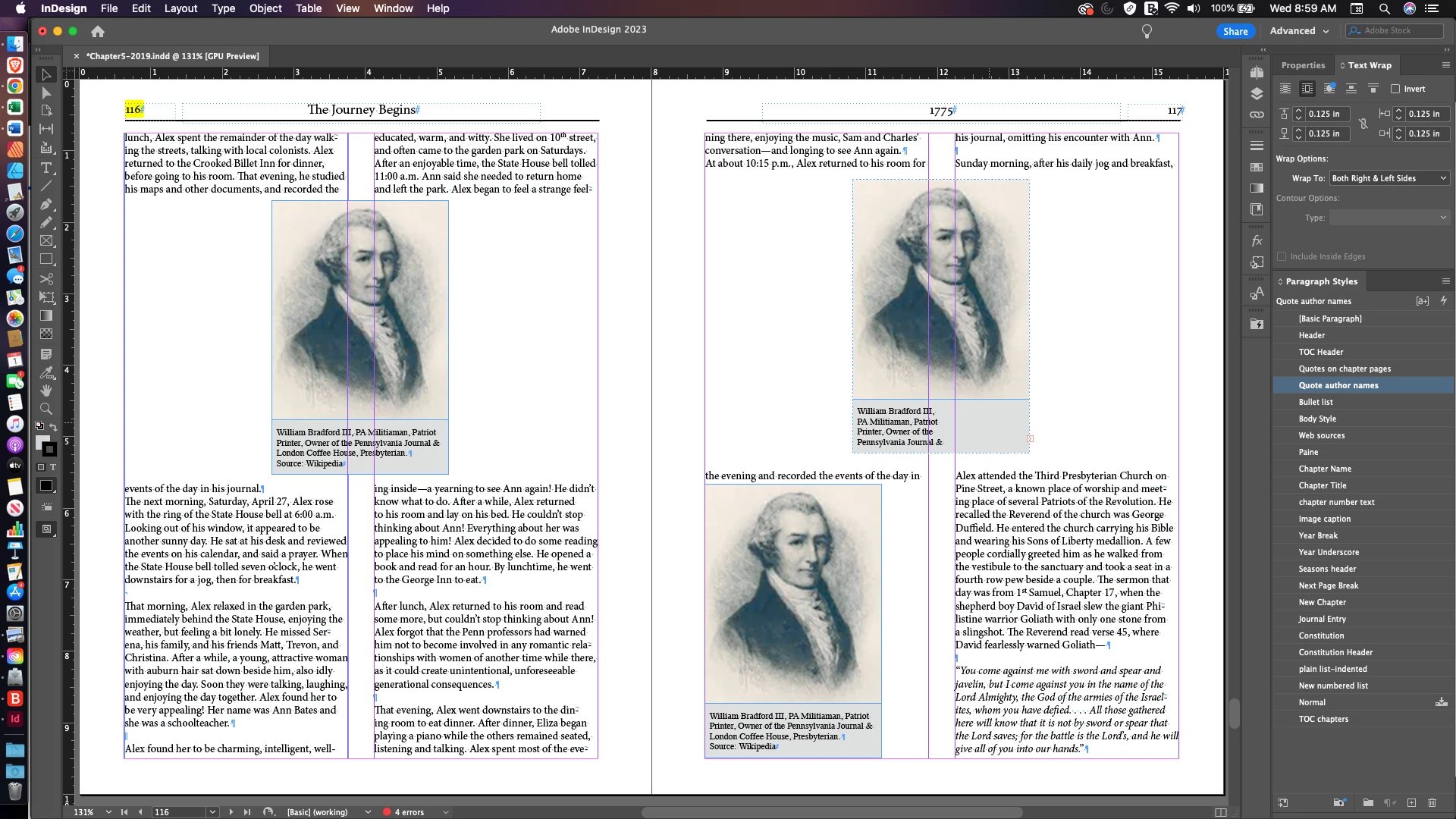Select the Type tool in the toolbar
Image resolution: width=1456 pixels, height=819 pixels.
pos(46,168)
